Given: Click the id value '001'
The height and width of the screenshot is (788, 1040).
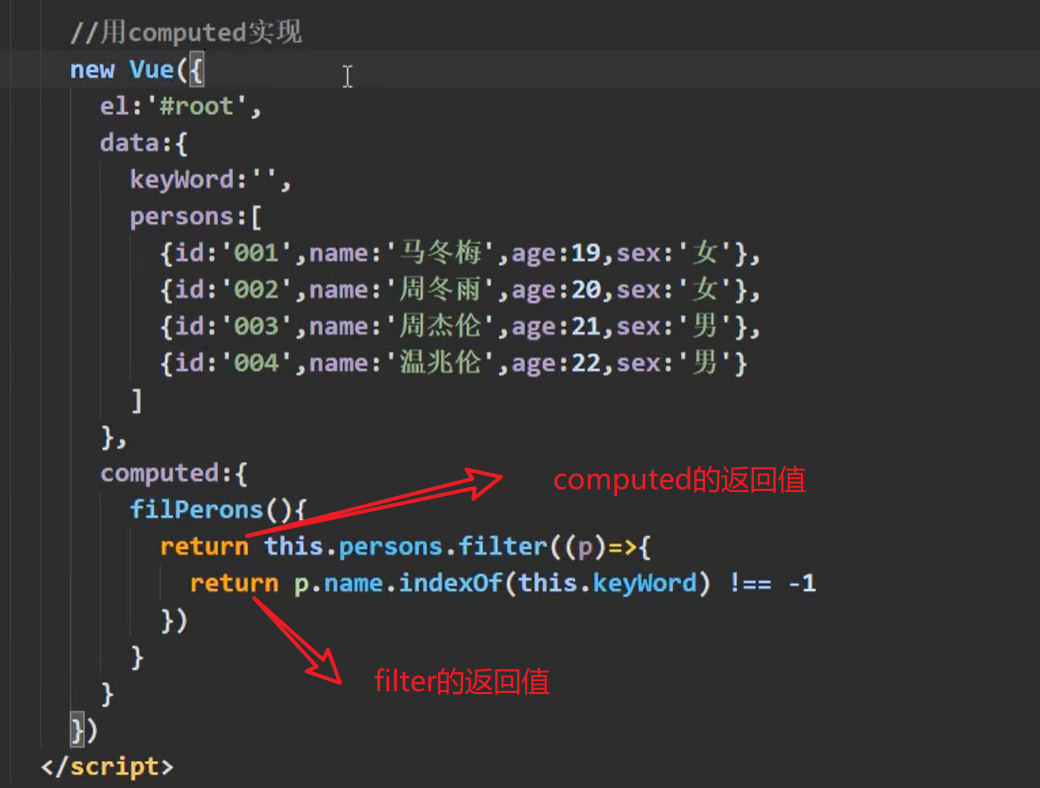Looking at the screenshot, I should pos(256,253).
